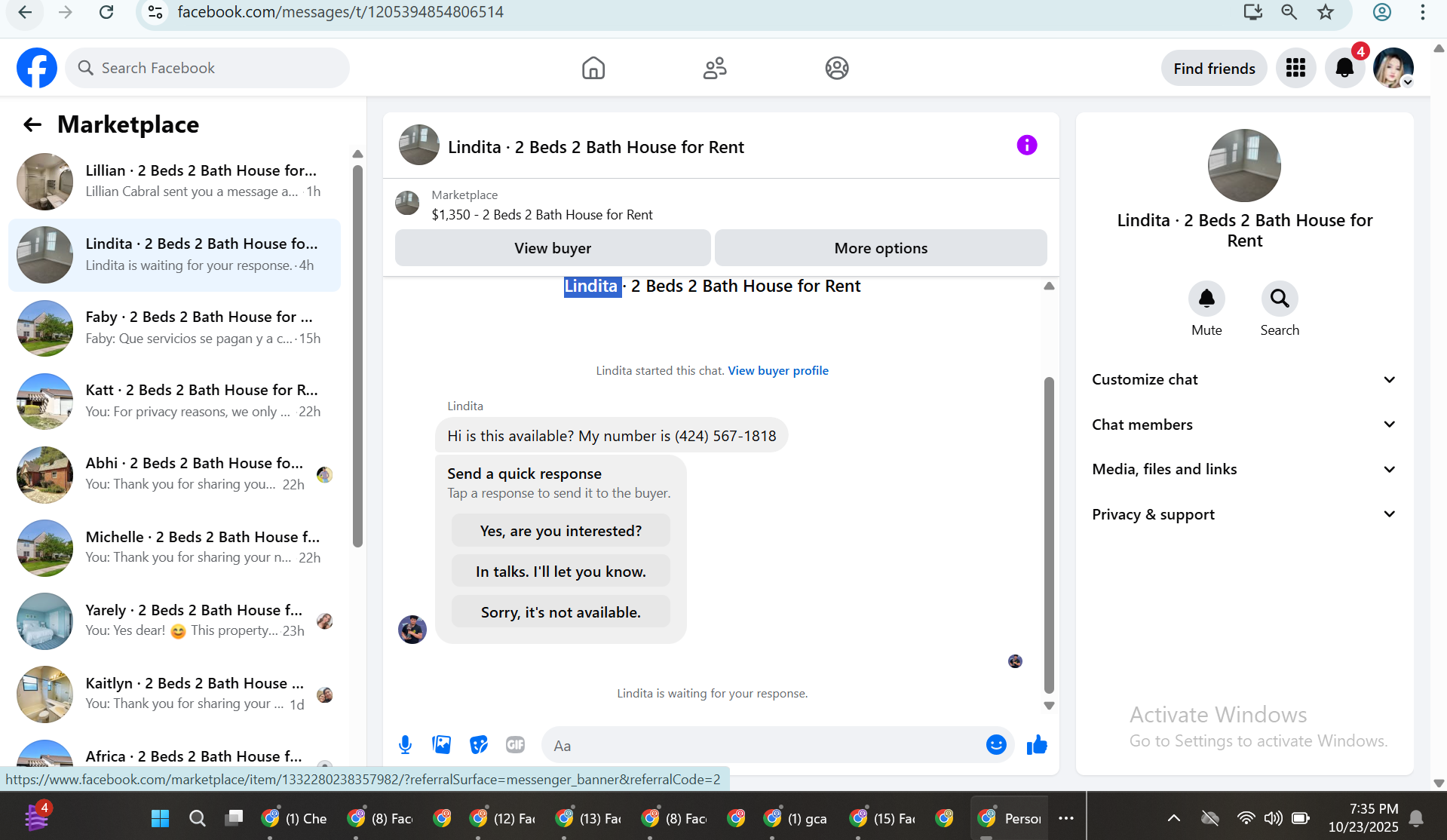Open the Friends icon in top navigation

(715, 68)
